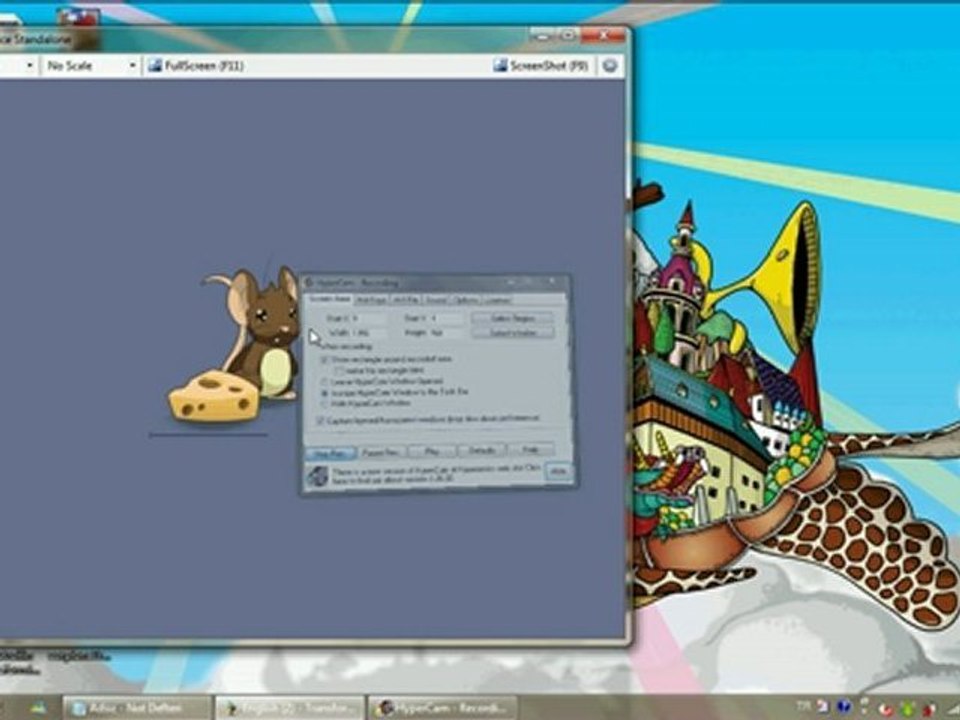
Task: Click the Select Region button
Action: 513,318
